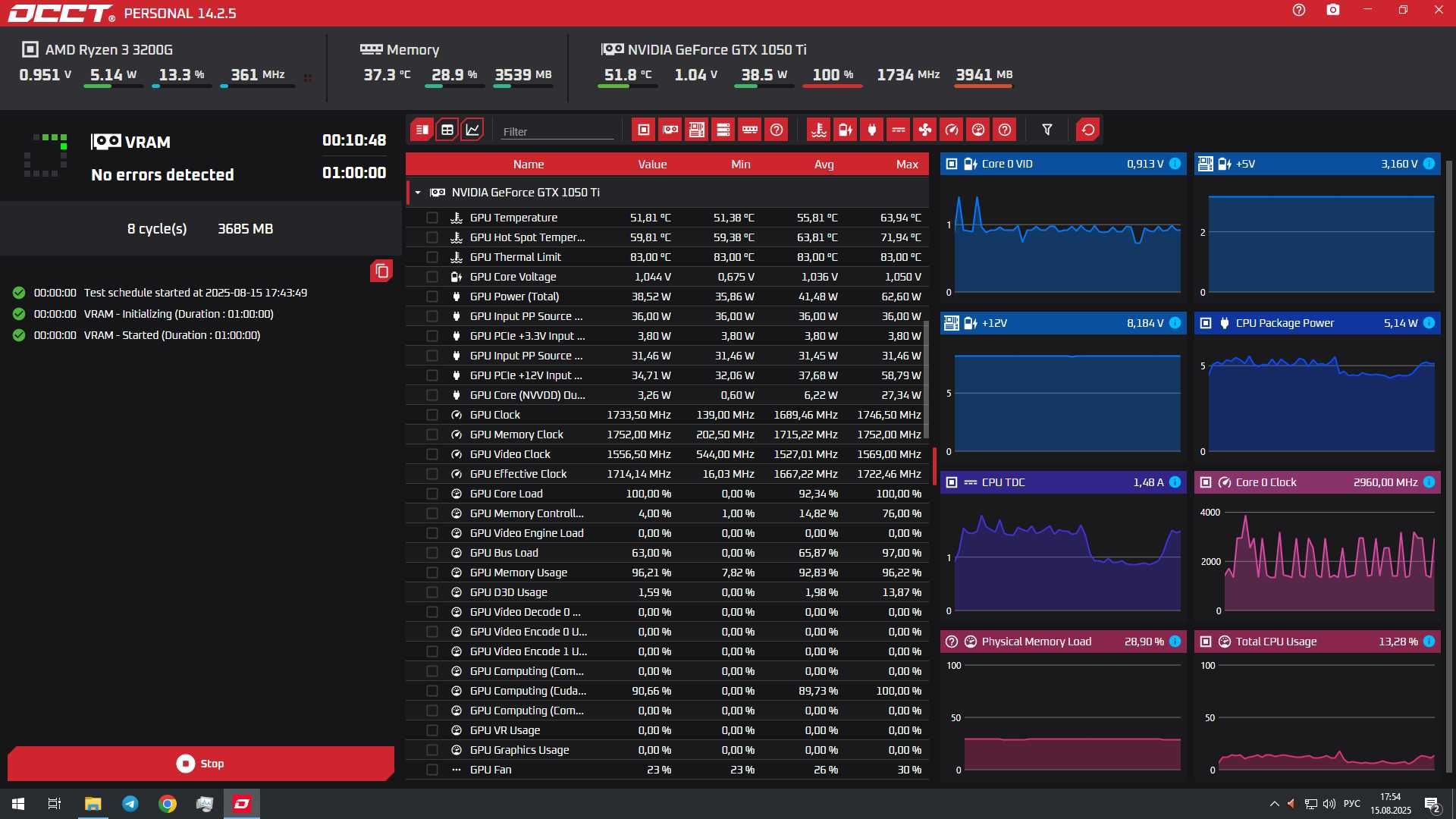Open info for Core 0 VID graph
The width and height of the screenshot is (1456, 819).
[x=1175, y=164]
